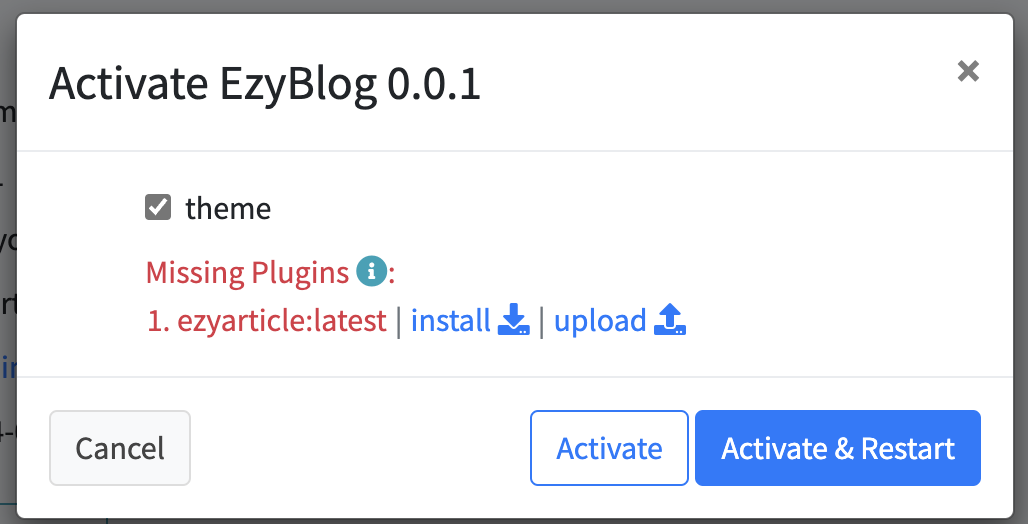
Task: Click the version number 0.0.1 in title
Action: [x=434, y=85]
